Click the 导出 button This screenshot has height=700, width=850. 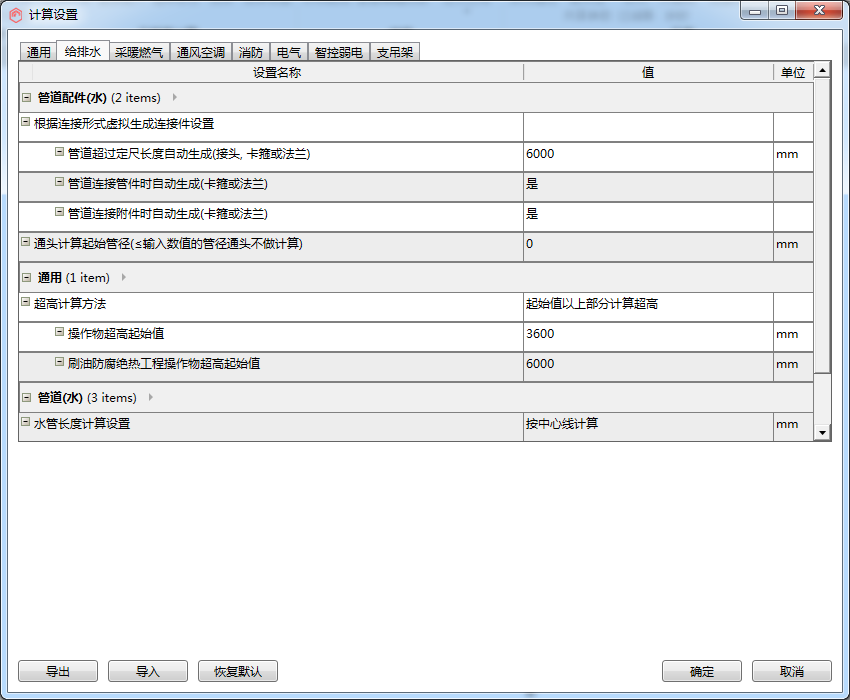click(x=58, y=671)
